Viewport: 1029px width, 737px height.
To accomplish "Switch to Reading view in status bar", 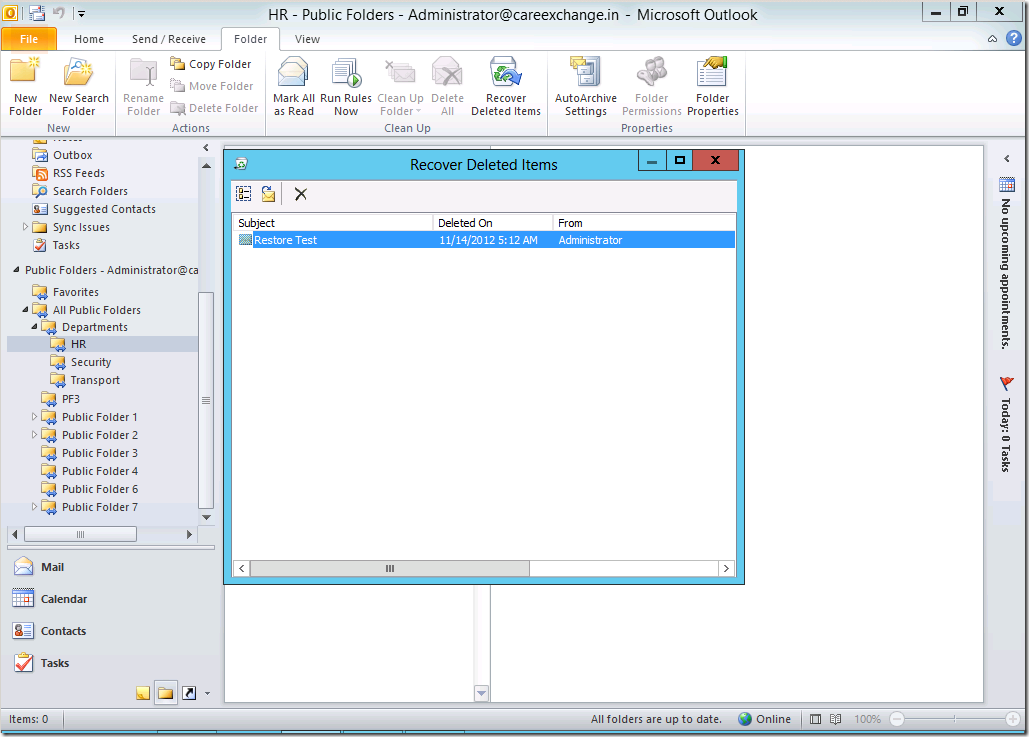I will coord(835,719).
